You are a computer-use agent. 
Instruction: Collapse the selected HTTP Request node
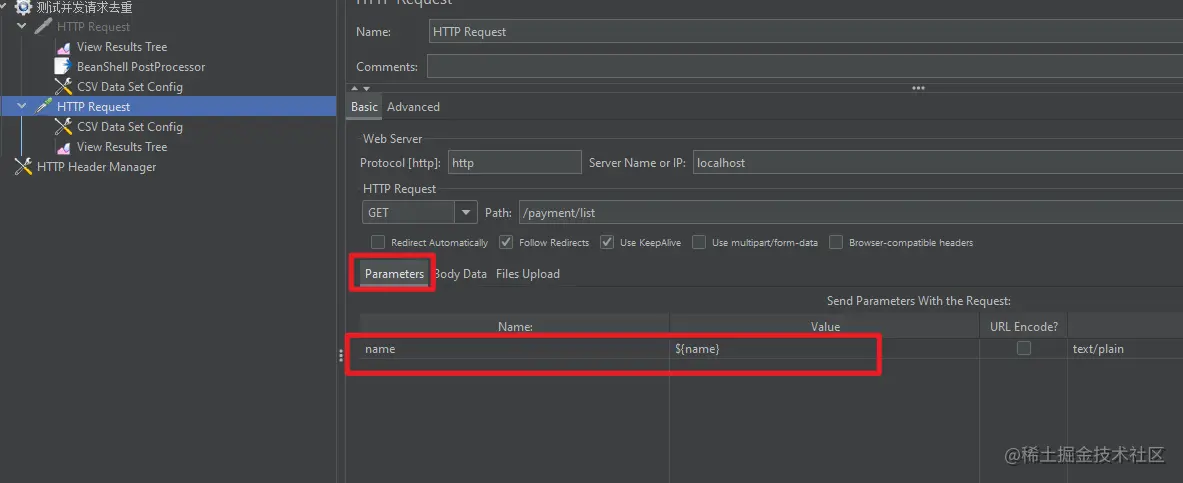tap(22, 106)
